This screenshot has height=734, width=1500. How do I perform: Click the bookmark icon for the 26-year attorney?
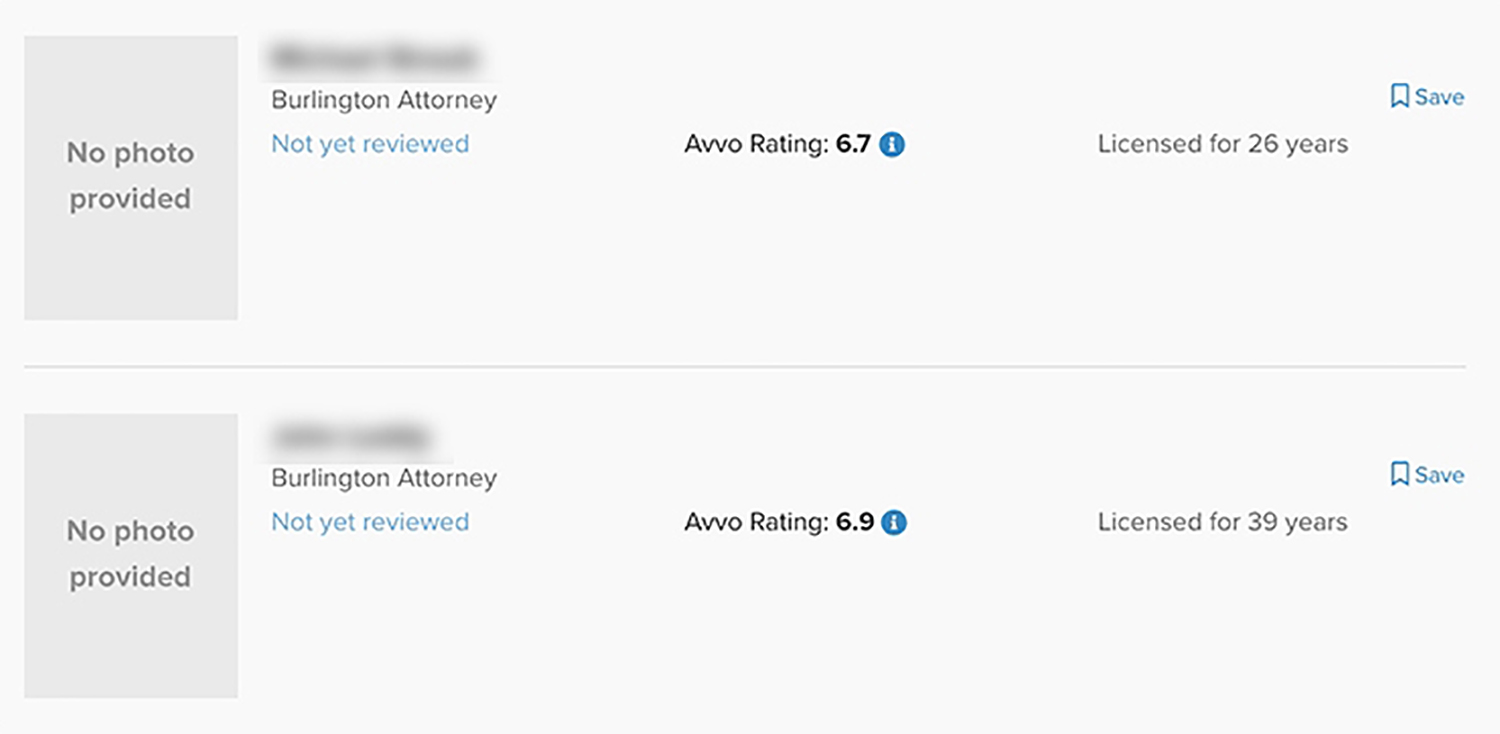[1400, 97]
